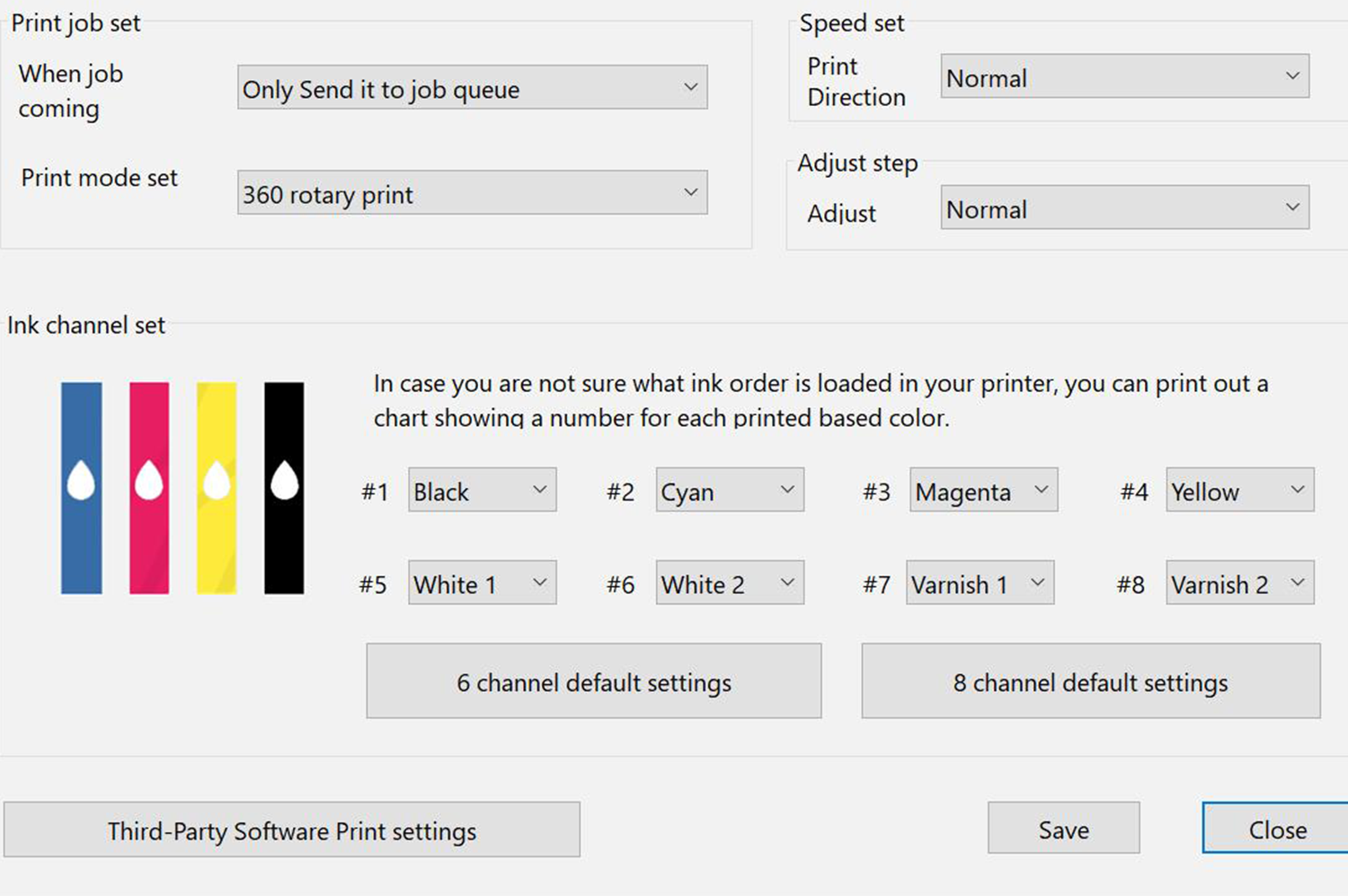The height and width of the screenshot is (896, 1348).
Task: Open channel #6 White 2 dropdown
Action: click(x=729, y=583)
